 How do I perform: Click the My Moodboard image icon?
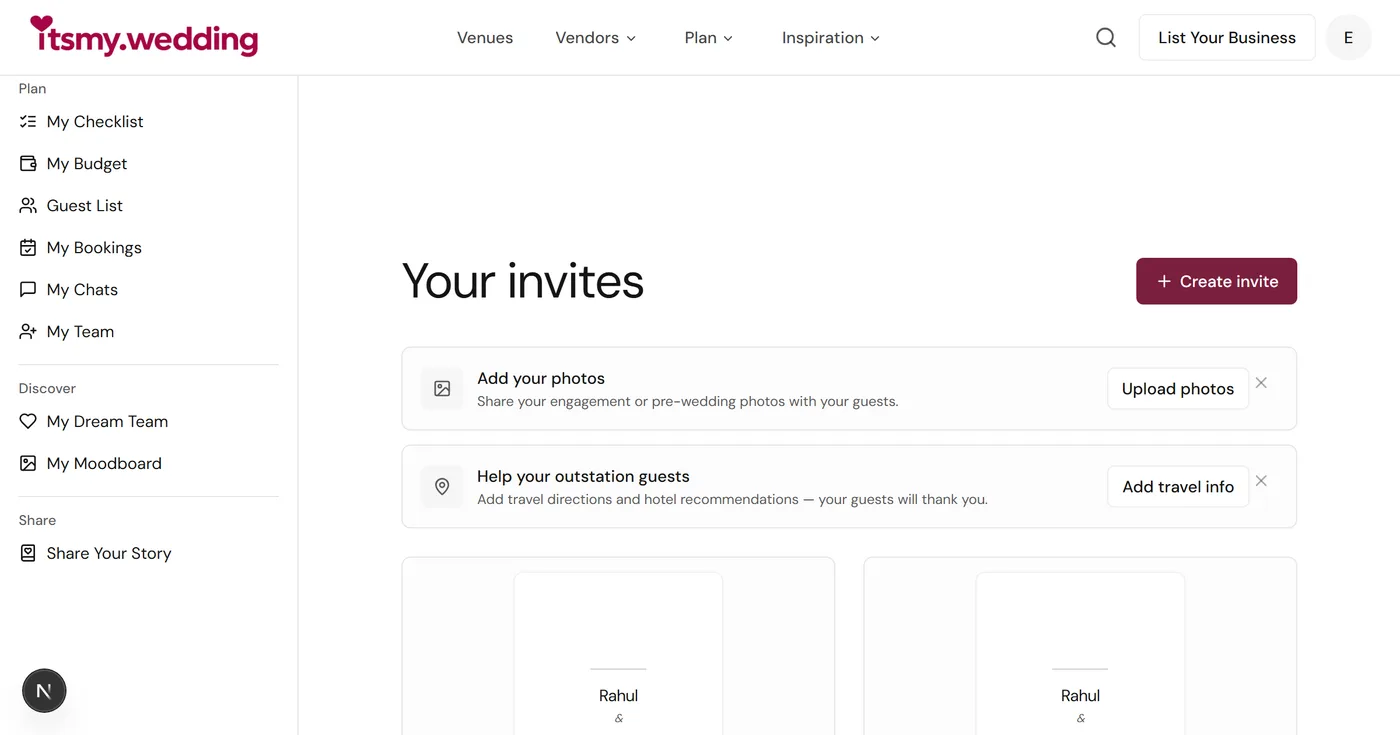click(28, 464)
